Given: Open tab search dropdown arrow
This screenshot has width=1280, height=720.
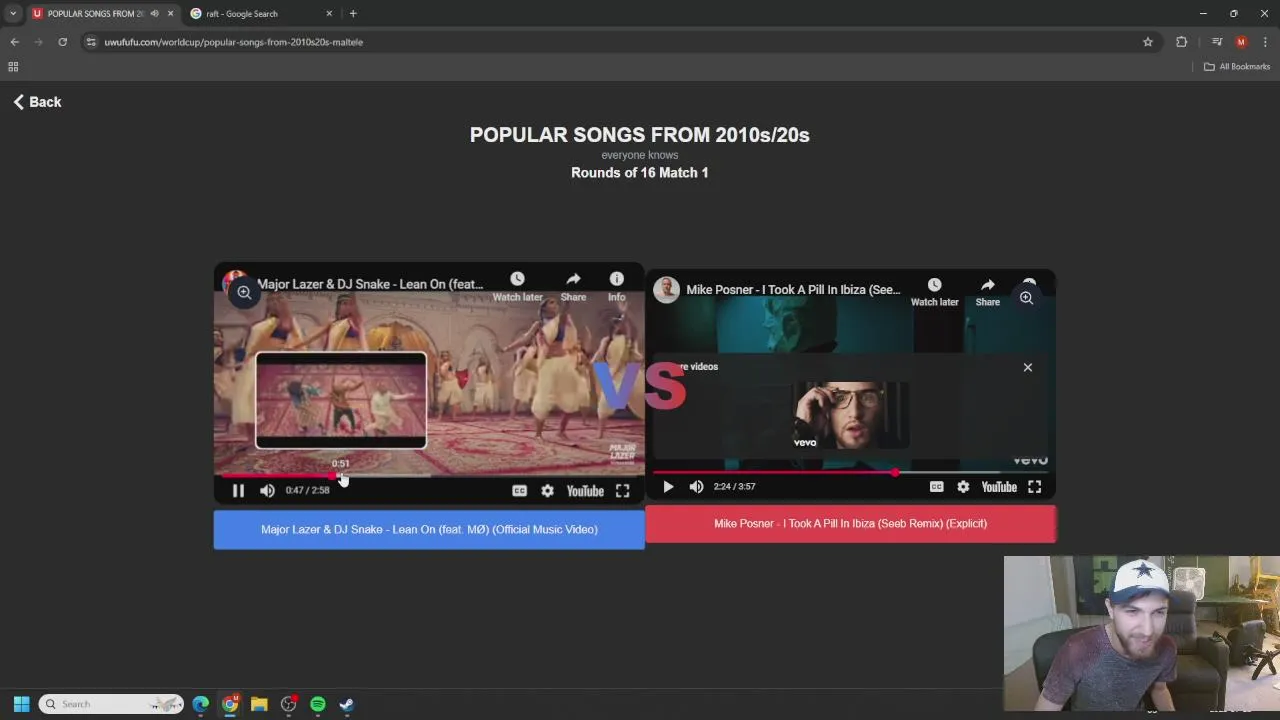Looking at the screenshot, I should tap(13, 14).
